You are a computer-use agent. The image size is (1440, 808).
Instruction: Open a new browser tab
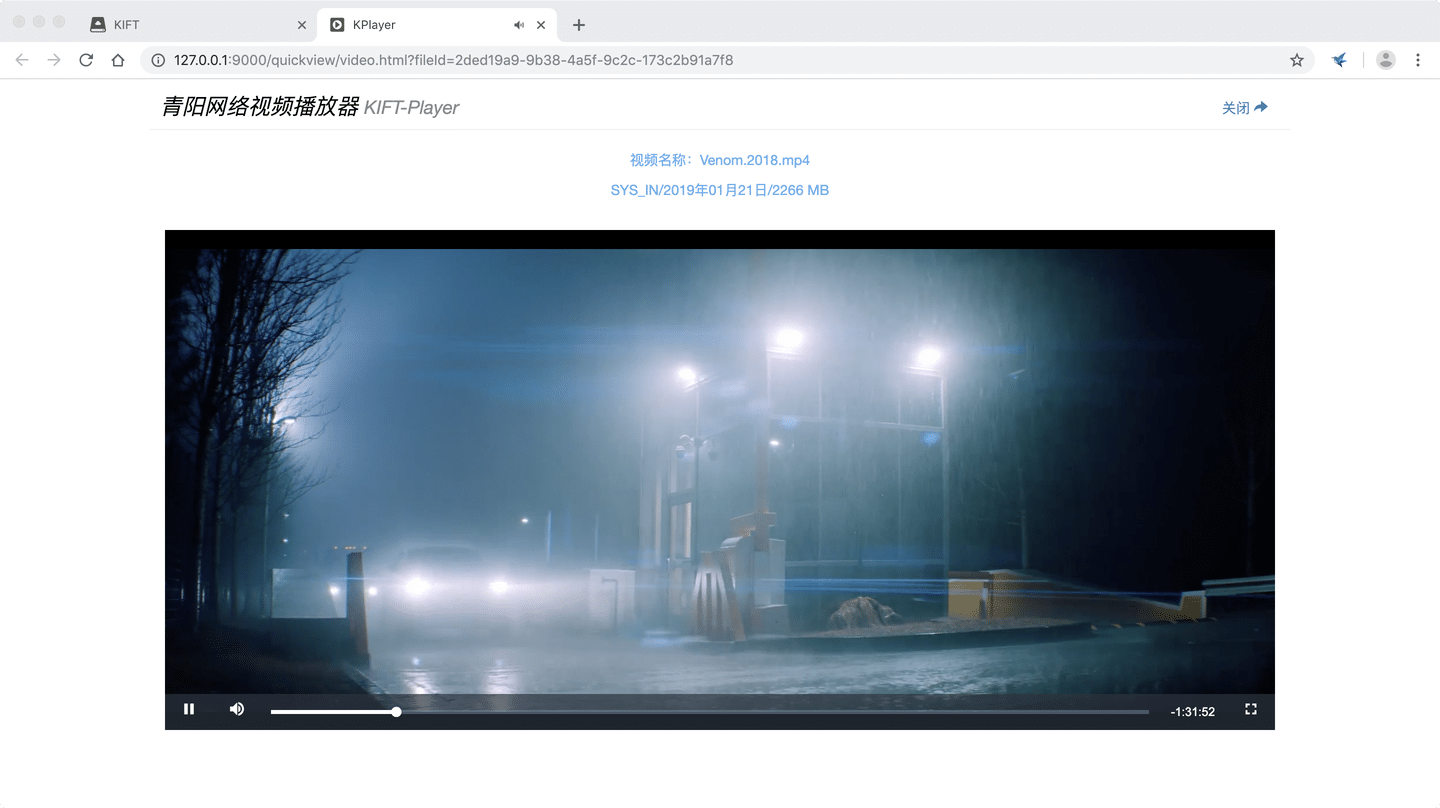(x=579, y=25)
